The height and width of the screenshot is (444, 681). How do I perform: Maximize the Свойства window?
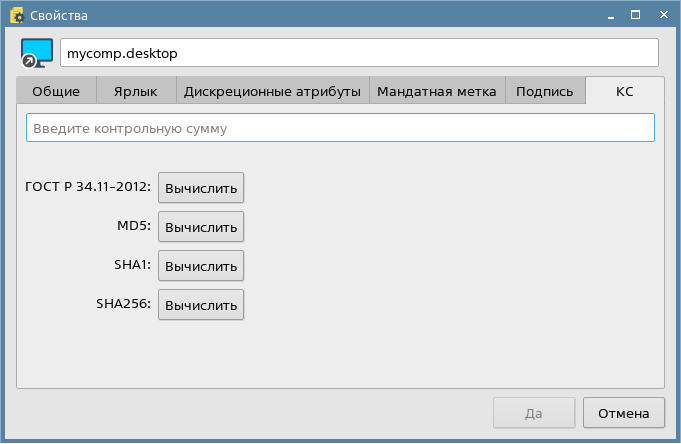(x=636, y=15)
